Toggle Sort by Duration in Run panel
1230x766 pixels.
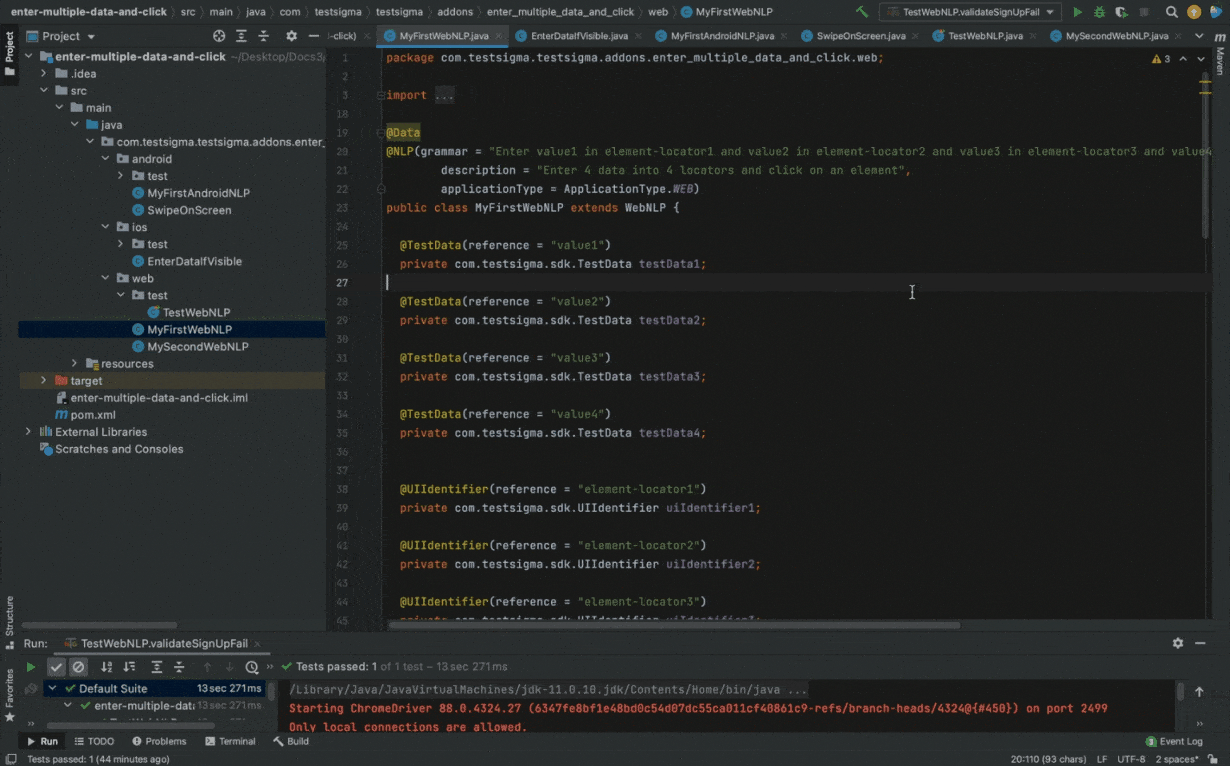[129, 667]
